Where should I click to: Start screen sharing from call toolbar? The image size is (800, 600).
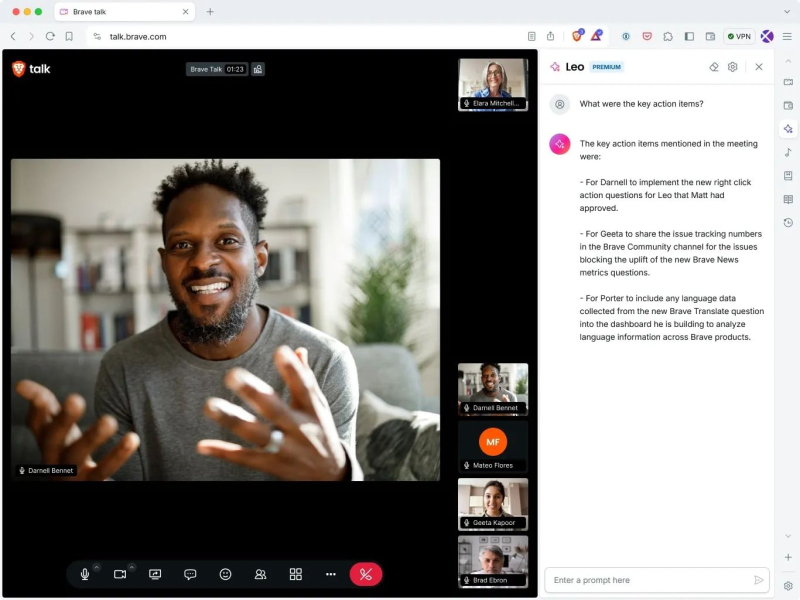coord(155,574)
